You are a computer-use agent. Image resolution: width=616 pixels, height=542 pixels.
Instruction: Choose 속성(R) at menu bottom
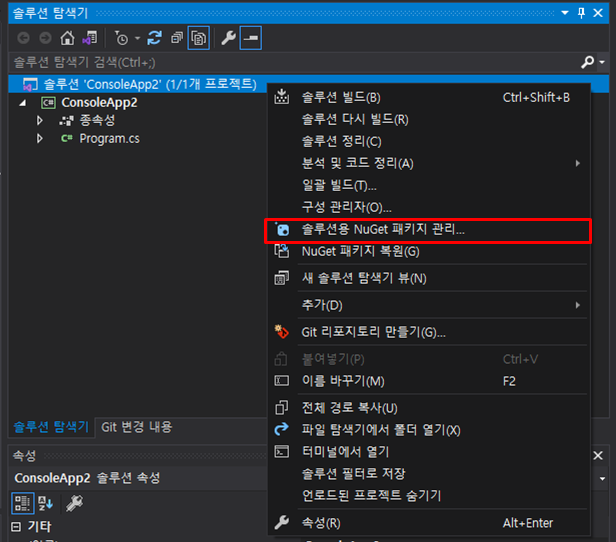[429, 523]
